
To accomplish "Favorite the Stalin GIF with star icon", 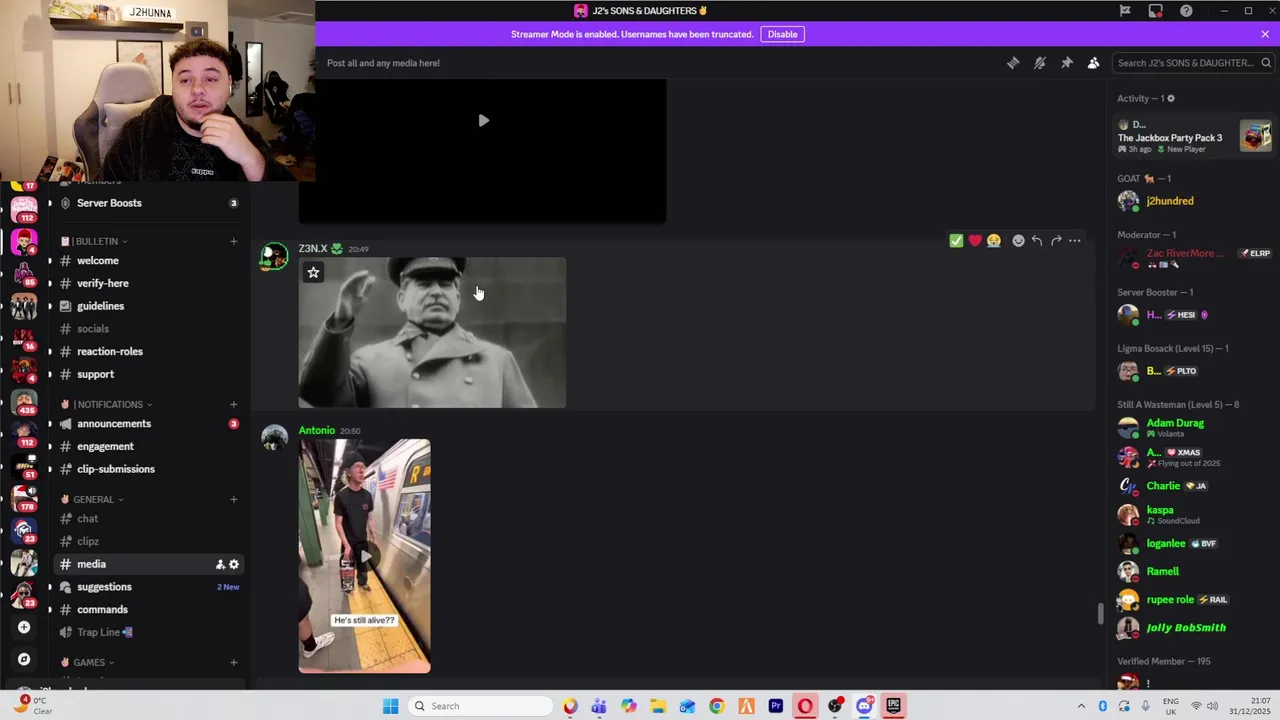I will [313, 272].
